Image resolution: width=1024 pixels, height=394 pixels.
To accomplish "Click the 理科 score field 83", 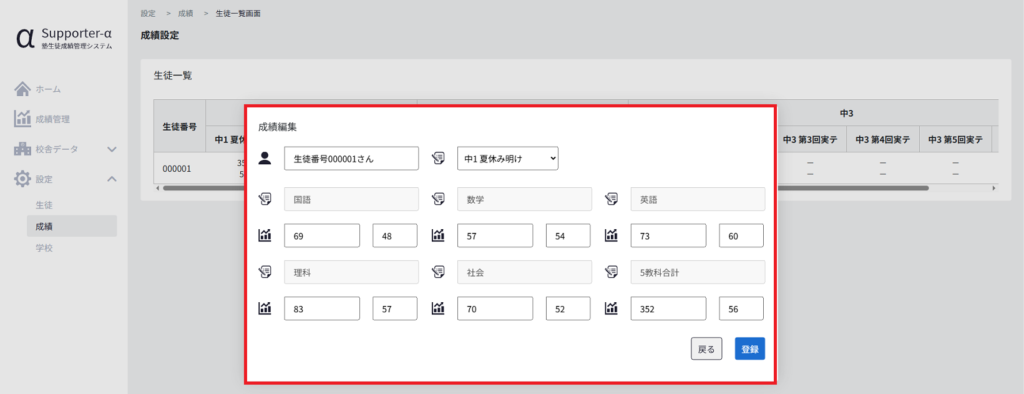I will coord(322,308).
